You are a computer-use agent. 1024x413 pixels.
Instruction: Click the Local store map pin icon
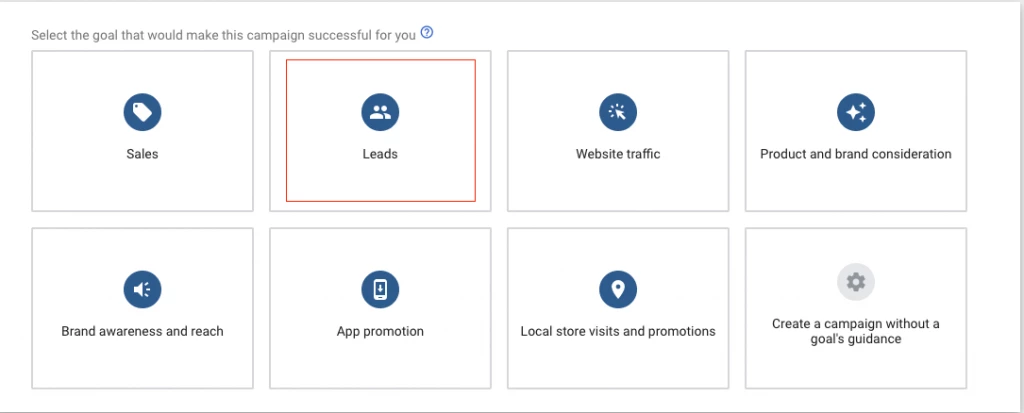click(618, 290)
